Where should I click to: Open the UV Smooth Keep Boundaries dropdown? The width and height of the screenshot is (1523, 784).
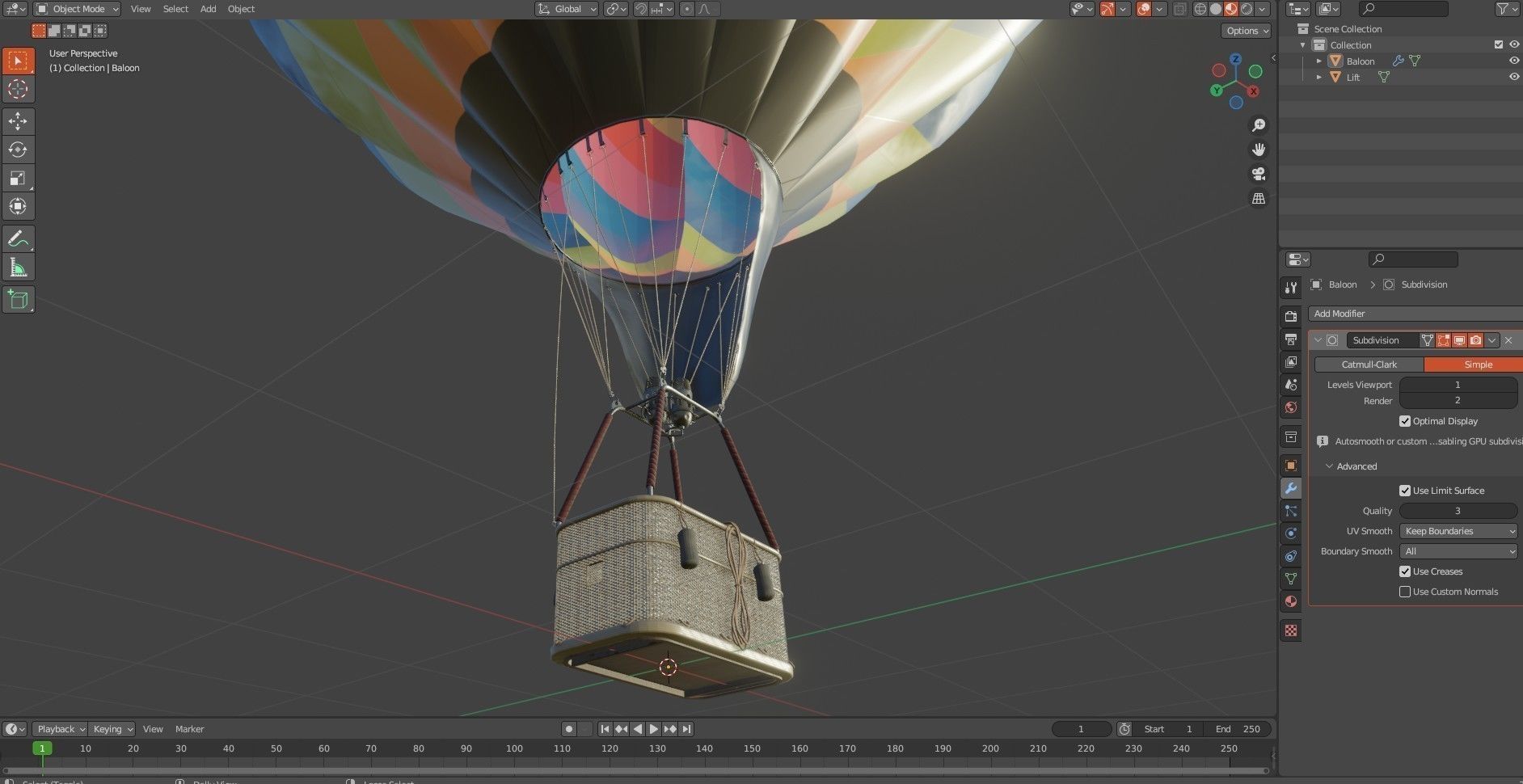coord(1459,531)
